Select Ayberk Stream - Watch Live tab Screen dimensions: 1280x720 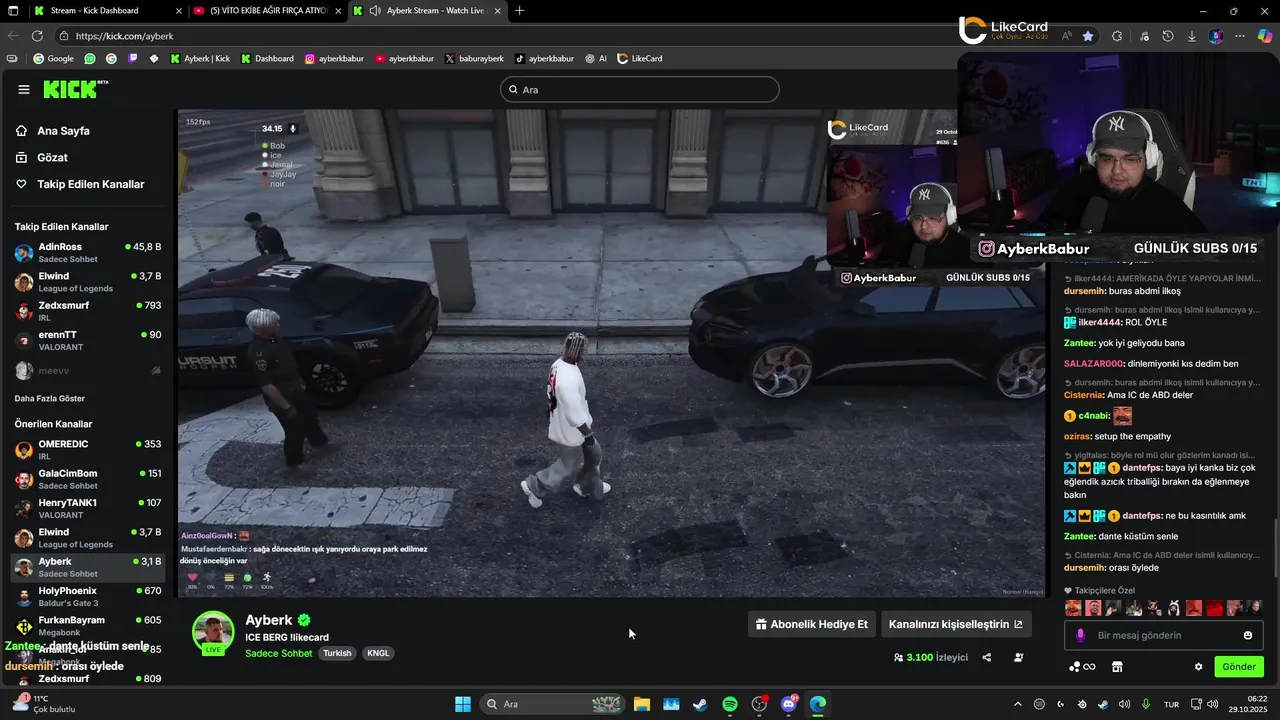click(x=428, y=11)
